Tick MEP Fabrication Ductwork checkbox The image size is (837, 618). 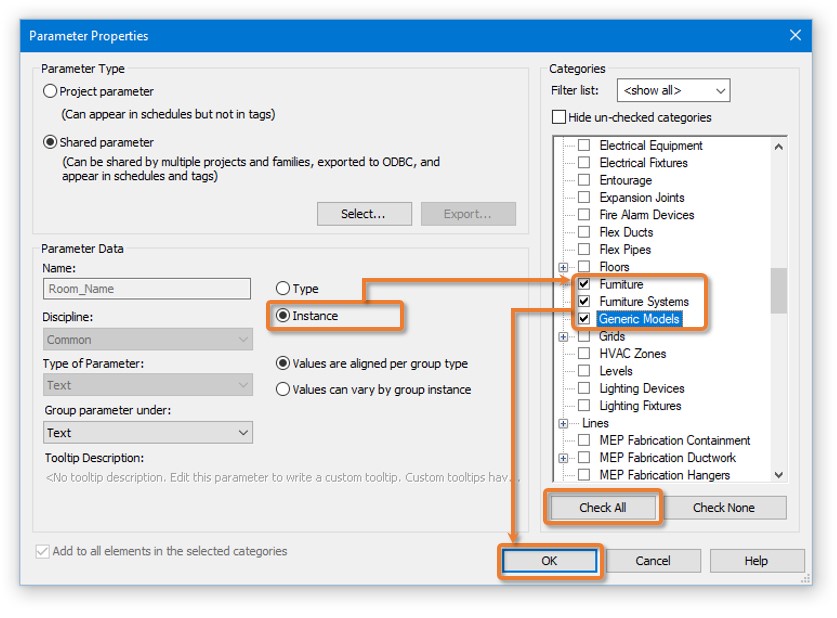click(x=584, y=457)
